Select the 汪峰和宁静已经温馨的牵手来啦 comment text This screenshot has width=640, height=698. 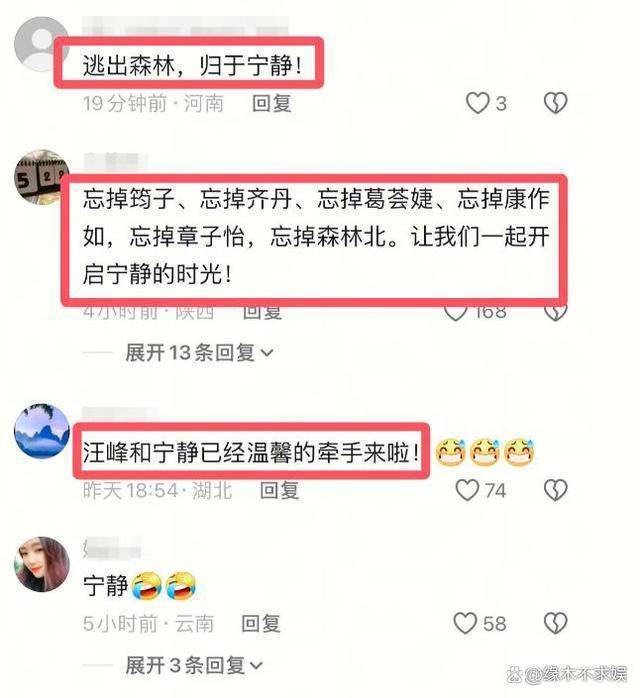251,453
